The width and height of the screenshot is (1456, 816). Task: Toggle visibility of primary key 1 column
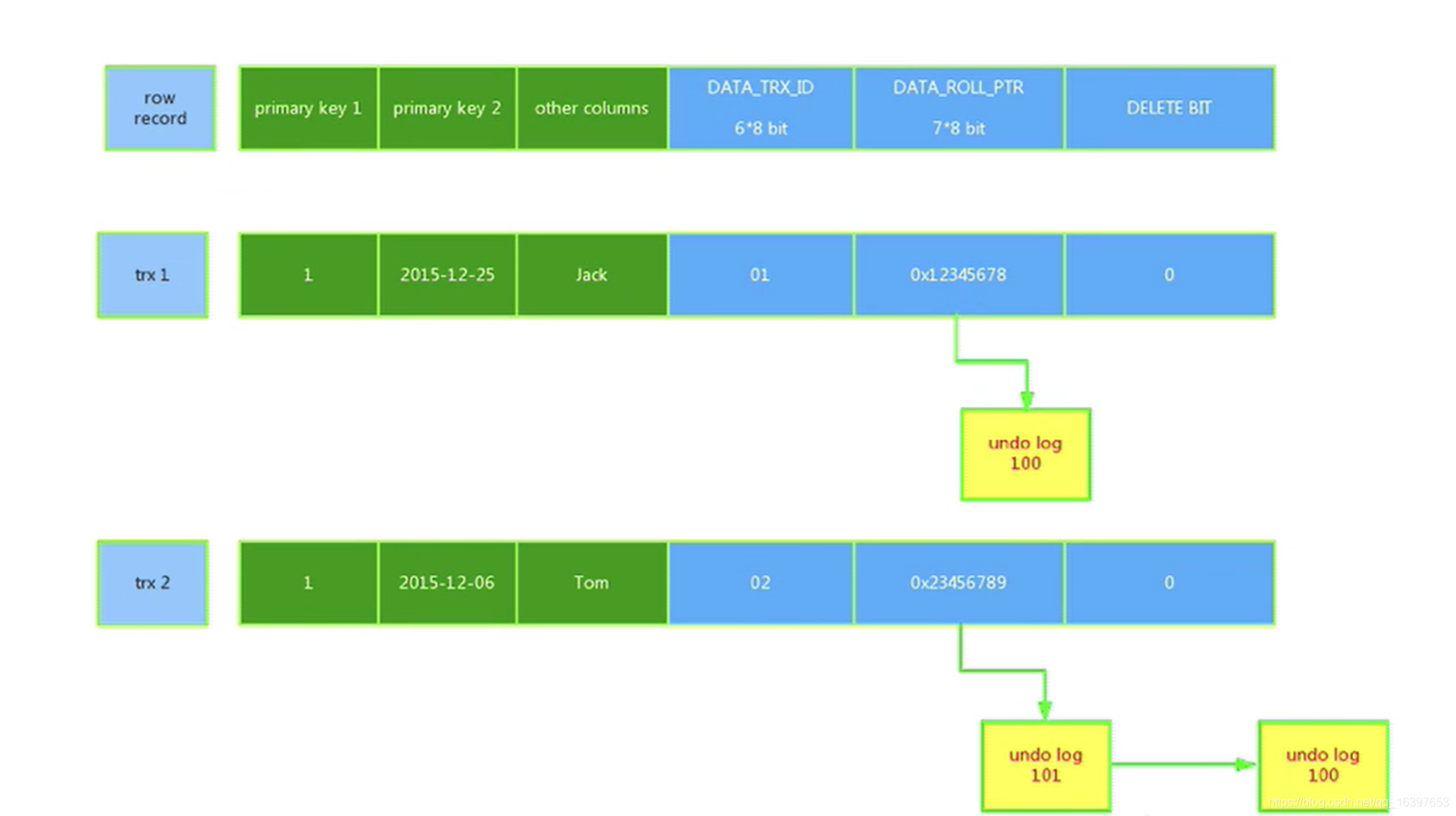[x=308, y=107]
